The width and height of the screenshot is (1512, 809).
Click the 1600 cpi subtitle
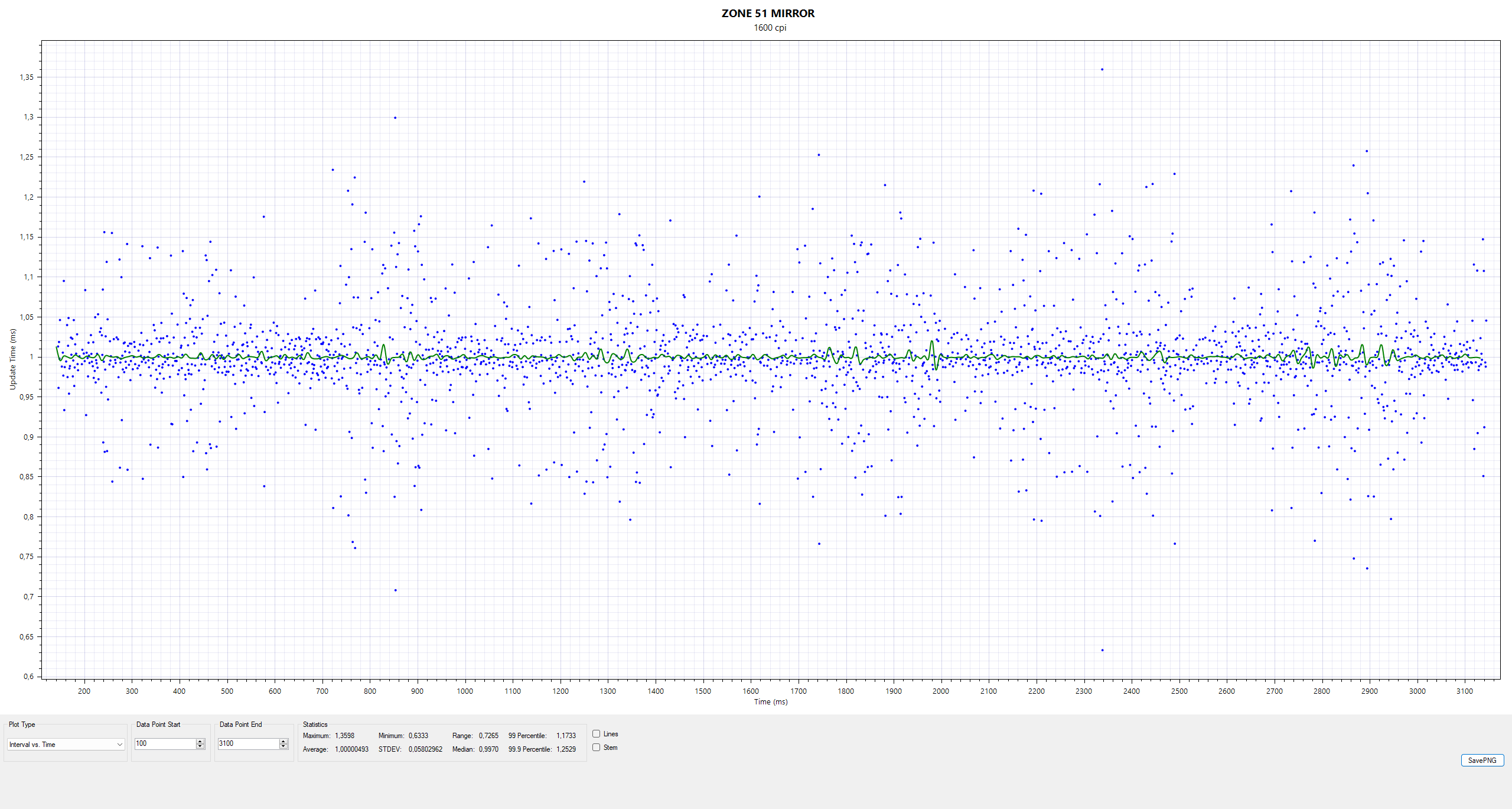pyautogui.click(x=770, y=28)
